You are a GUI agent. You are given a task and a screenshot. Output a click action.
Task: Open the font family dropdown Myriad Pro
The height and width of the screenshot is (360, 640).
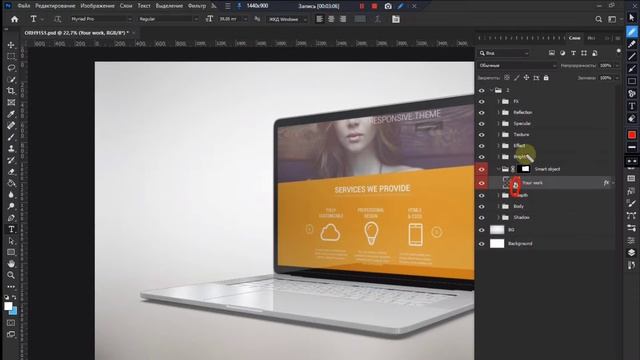101,19
